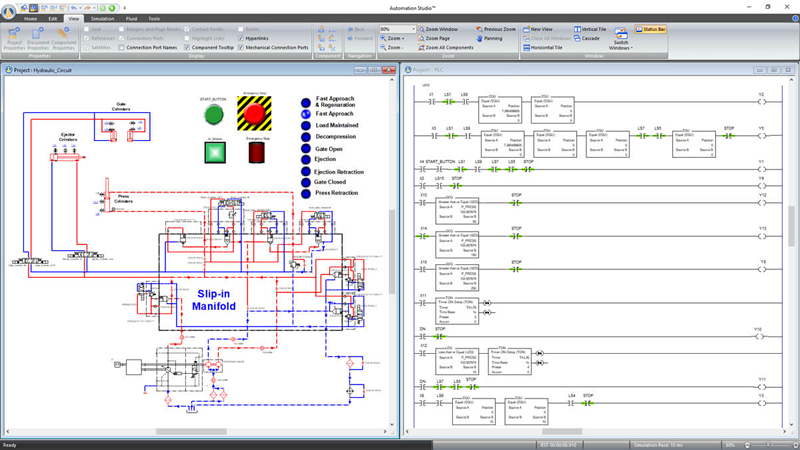Toggle Mechanical Connection Ports checkbox
This screenshot has width=800, height=450.
[x=241, y=47]
